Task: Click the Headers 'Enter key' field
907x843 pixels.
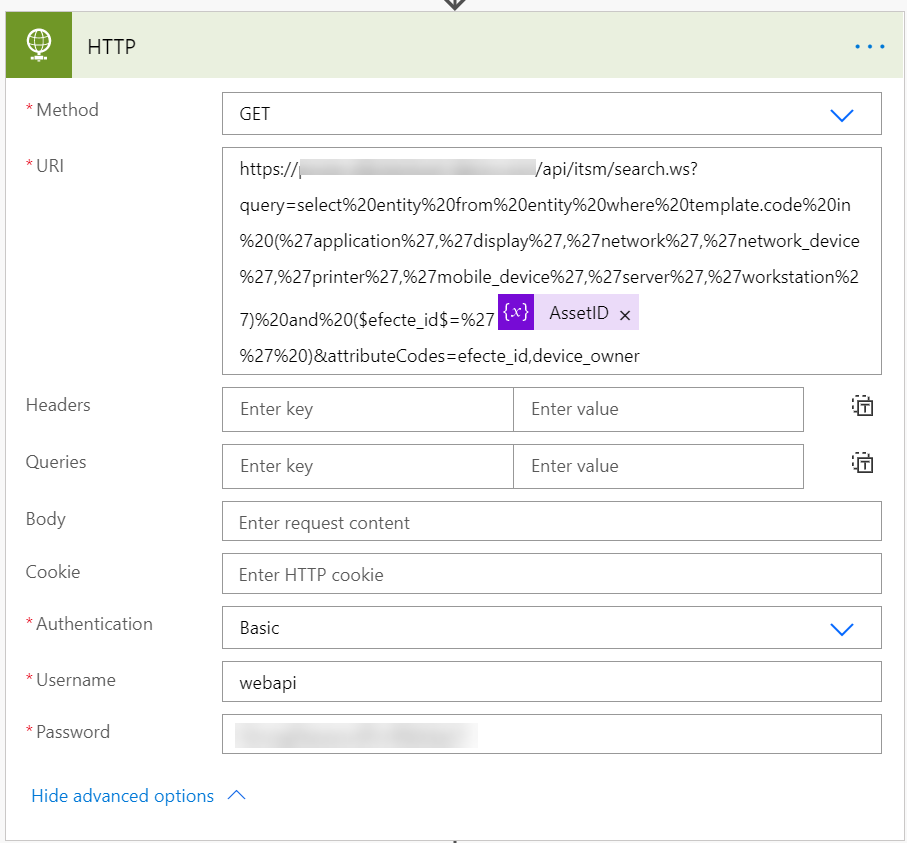Action: point(367,409)
